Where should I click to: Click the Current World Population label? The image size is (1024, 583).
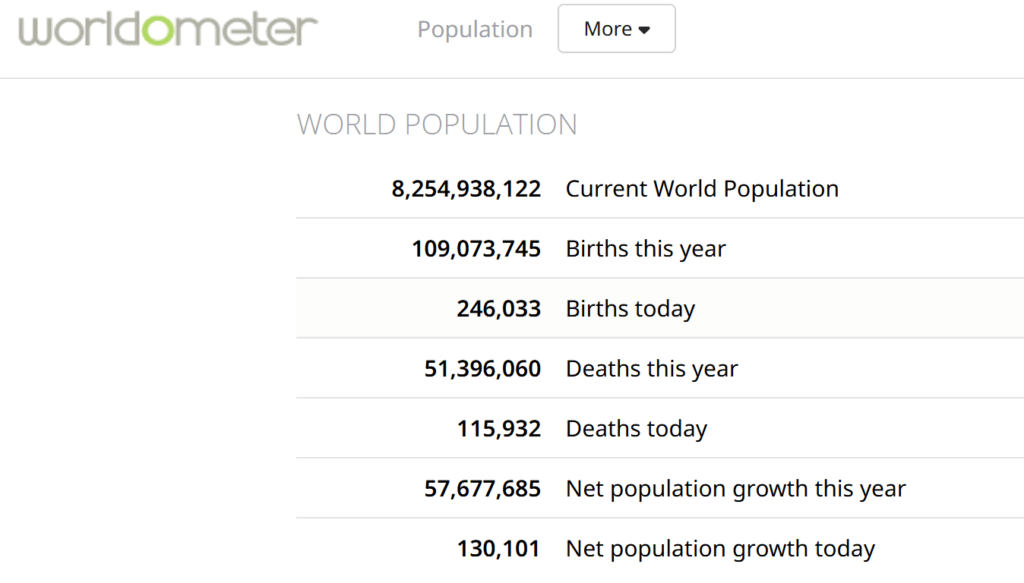pyautogui.click(x=702, y=188)
